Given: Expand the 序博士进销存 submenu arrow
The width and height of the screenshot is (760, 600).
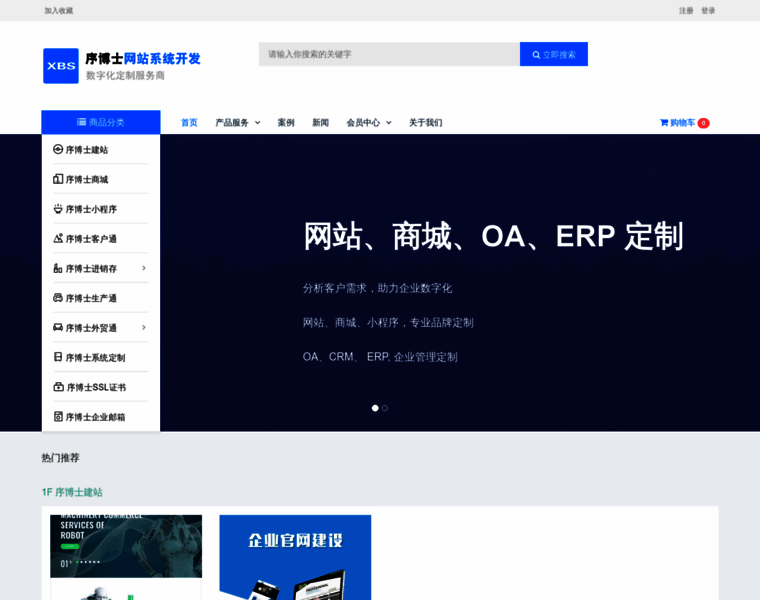Looking at the screenshot, I should [144, 268].
